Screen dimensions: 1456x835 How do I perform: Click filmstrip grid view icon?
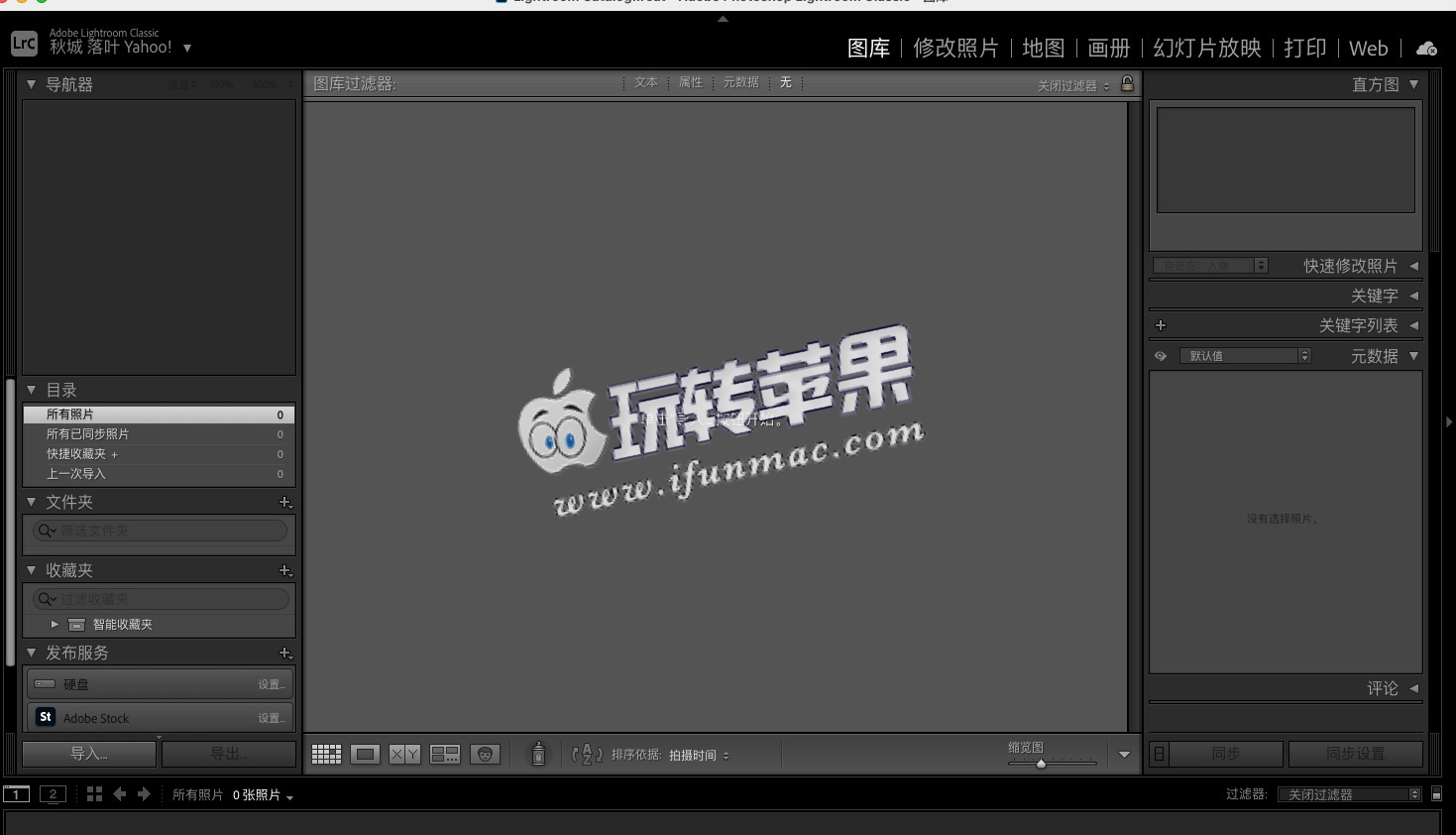pyautogui.click(x=94, y=794)
